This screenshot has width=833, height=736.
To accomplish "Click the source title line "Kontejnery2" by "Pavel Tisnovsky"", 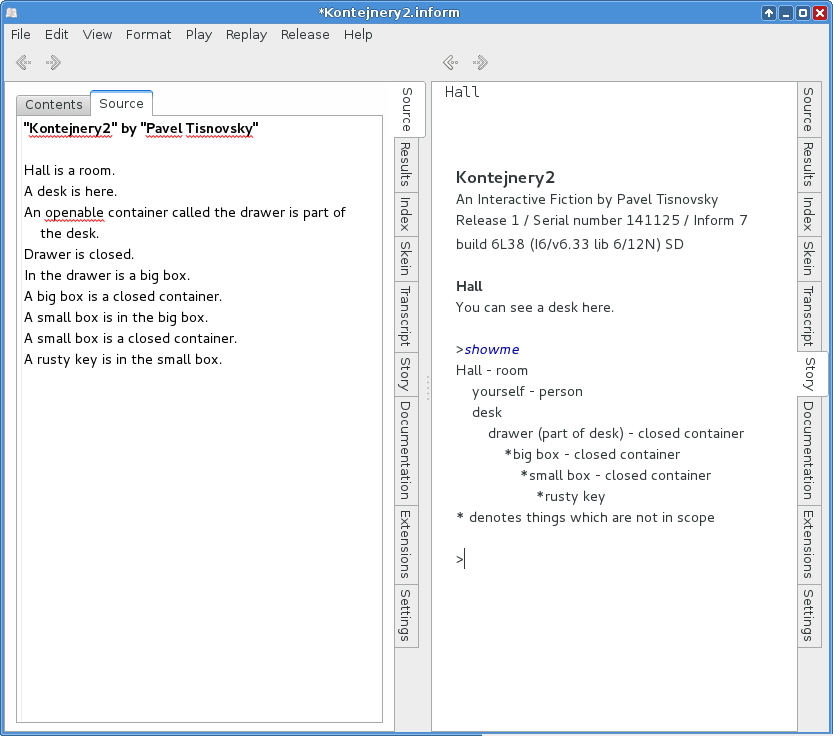I will point(141,129).
